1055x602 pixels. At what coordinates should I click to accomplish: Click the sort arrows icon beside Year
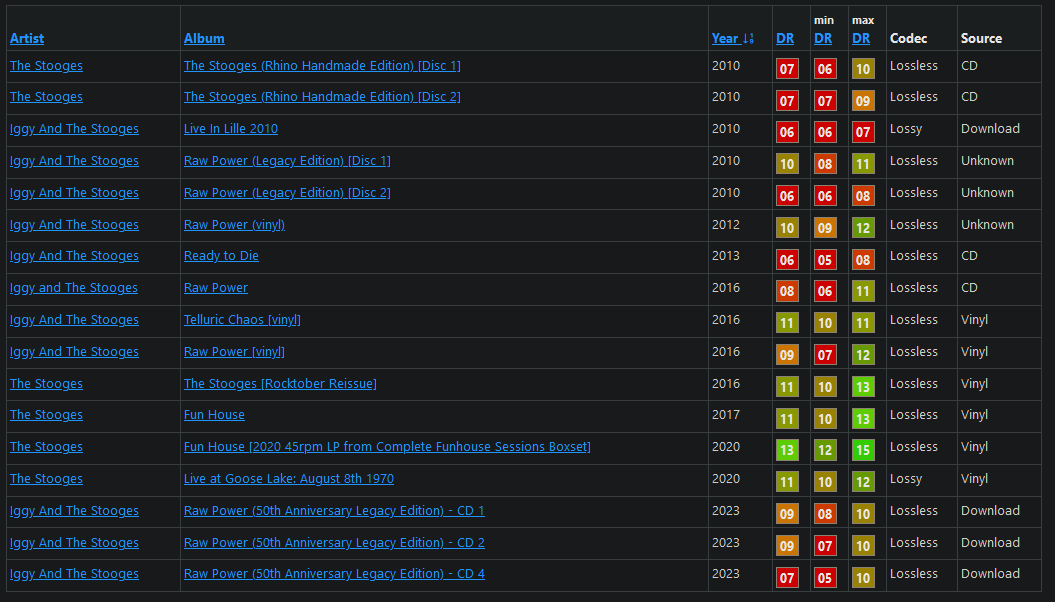tap(748, 39)
